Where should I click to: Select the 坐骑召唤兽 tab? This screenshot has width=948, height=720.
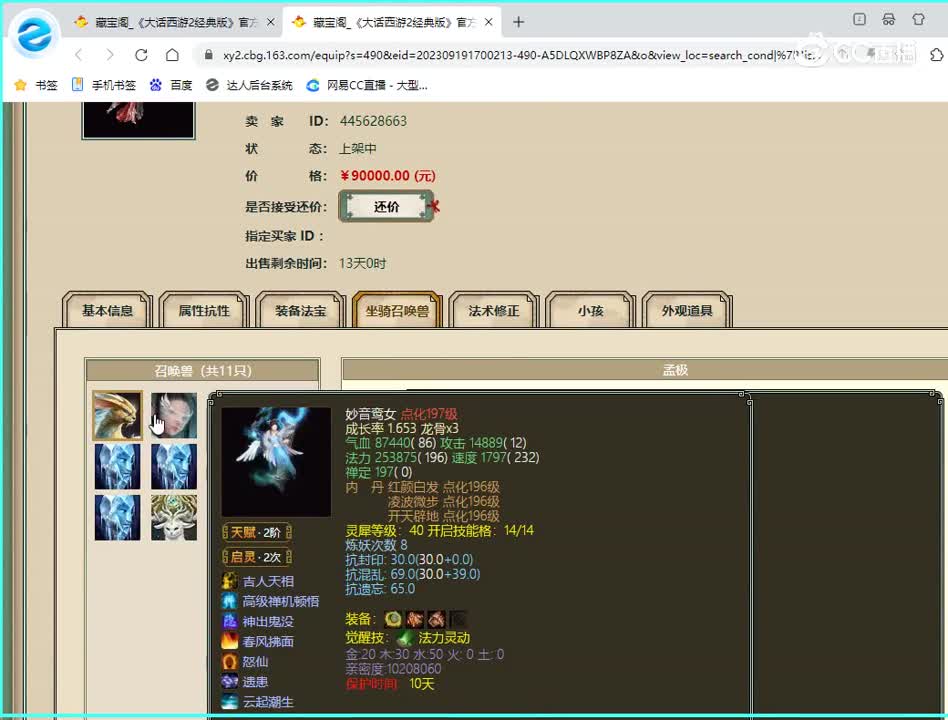(397, 311)
